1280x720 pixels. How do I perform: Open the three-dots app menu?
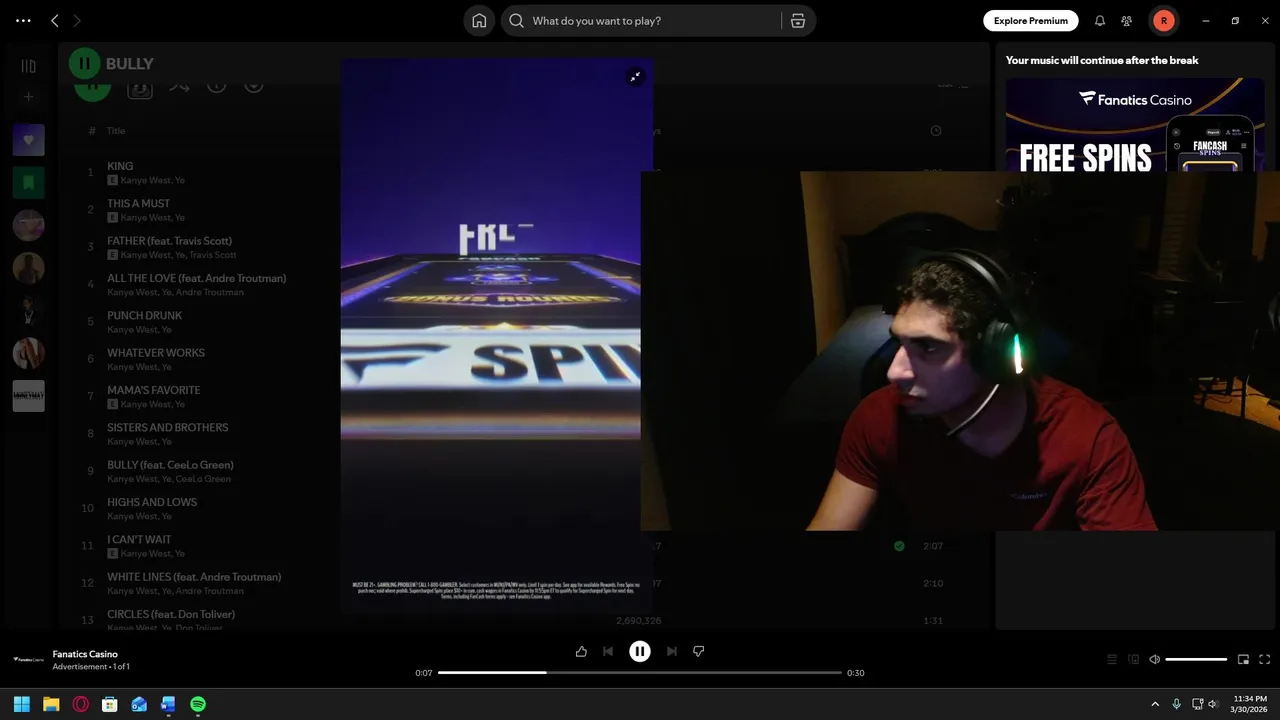[23, 20]
